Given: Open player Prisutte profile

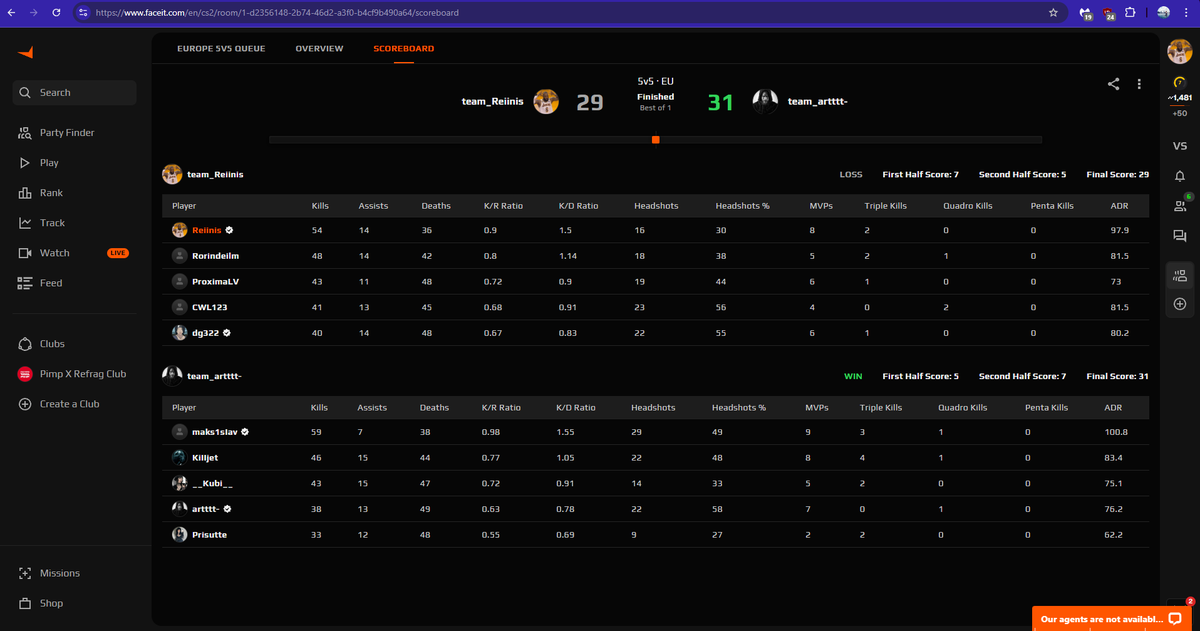Looking at the screenshot, I should click(x=209, y=535).
